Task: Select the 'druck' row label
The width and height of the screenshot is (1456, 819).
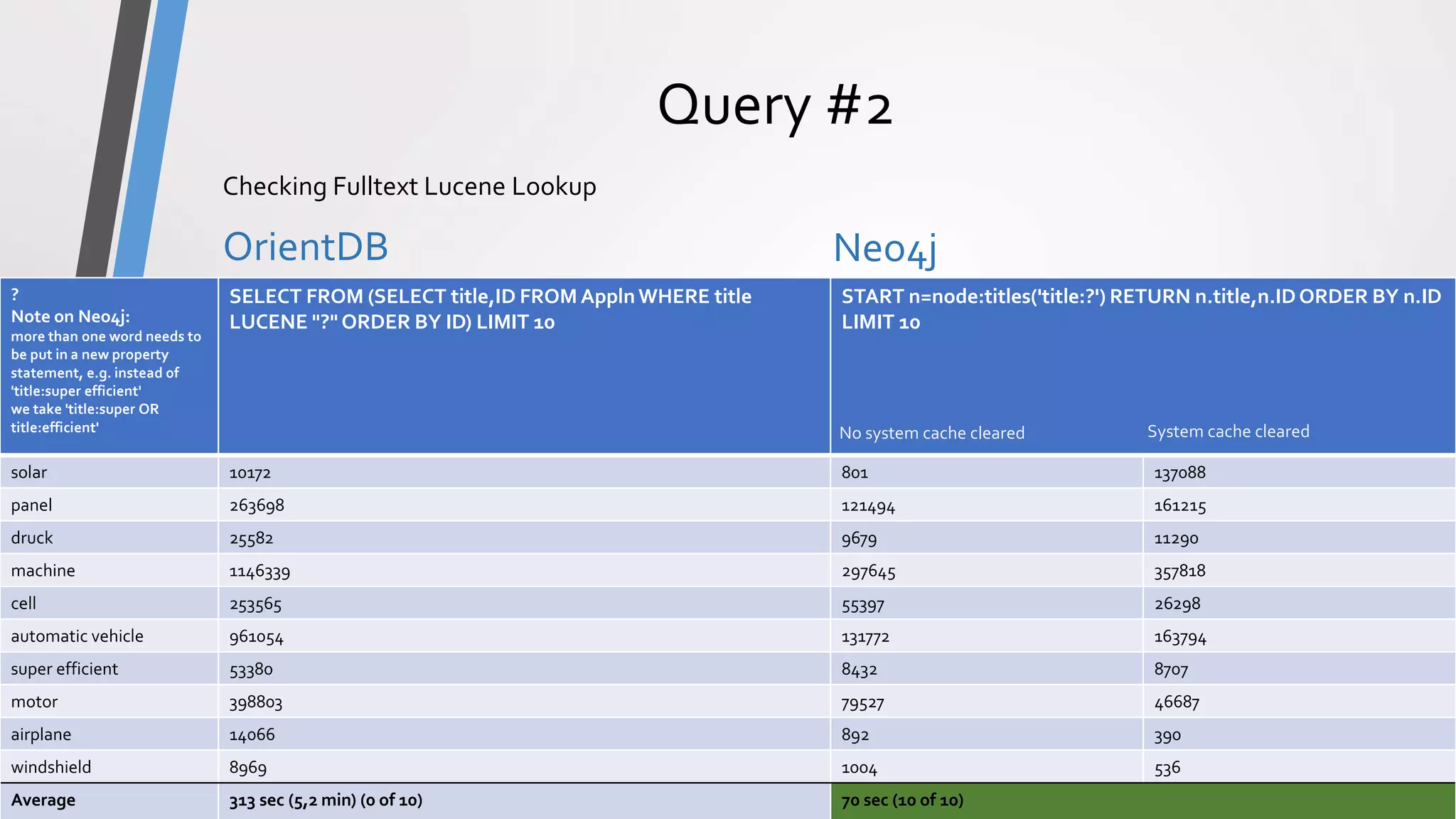Action: click(x=32, y=537)
